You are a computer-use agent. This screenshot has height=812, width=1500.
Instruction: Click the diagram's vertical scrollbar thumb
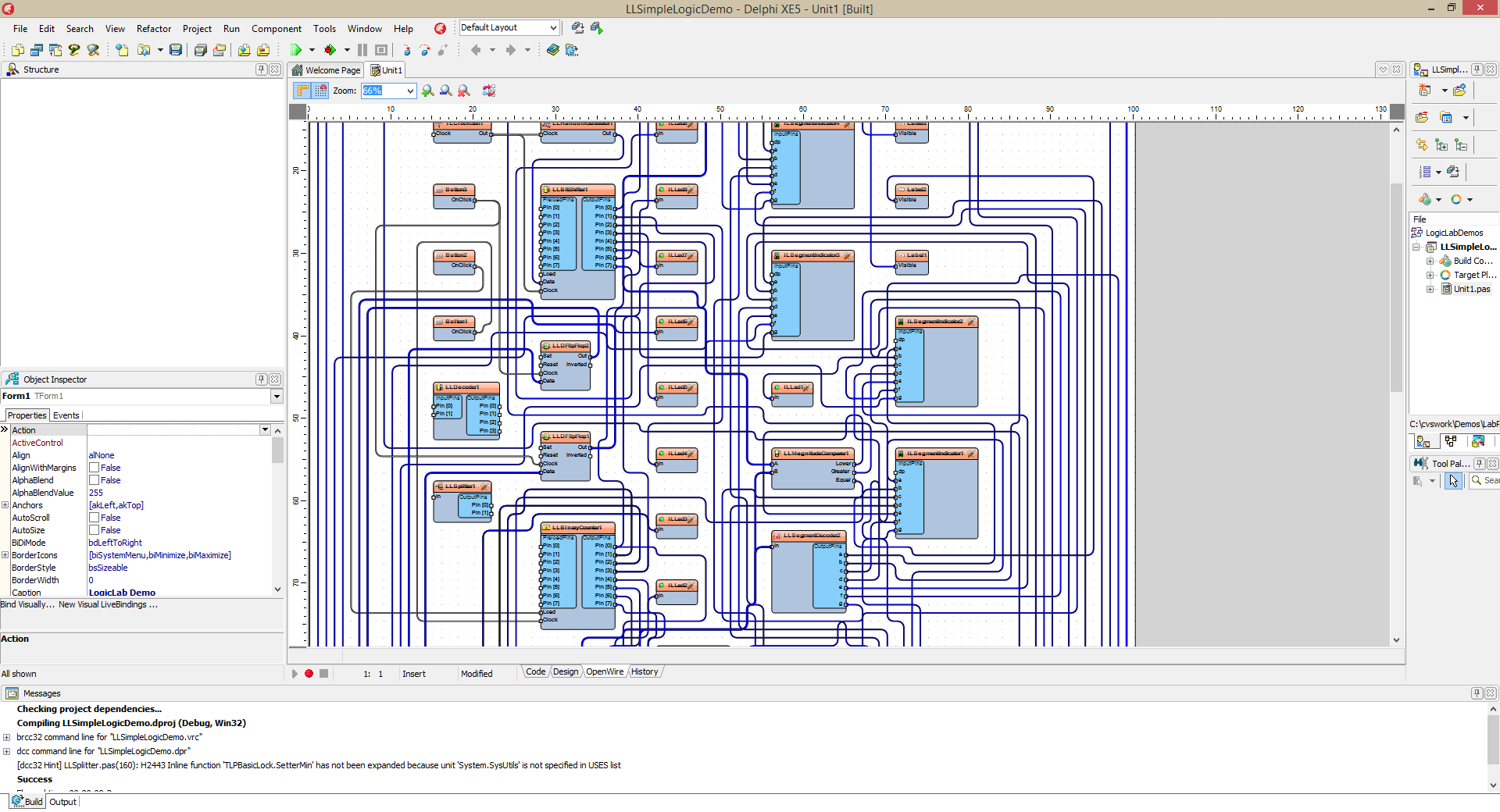pos(1396,287)
